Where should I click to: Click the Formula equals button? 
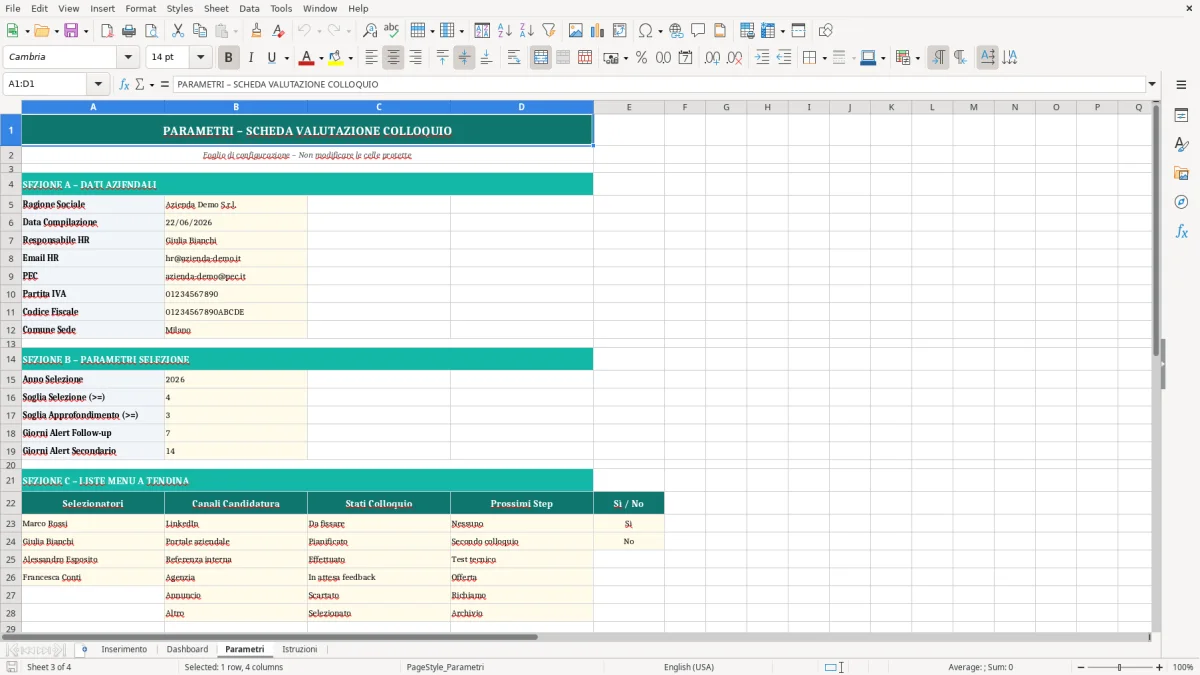165,84
